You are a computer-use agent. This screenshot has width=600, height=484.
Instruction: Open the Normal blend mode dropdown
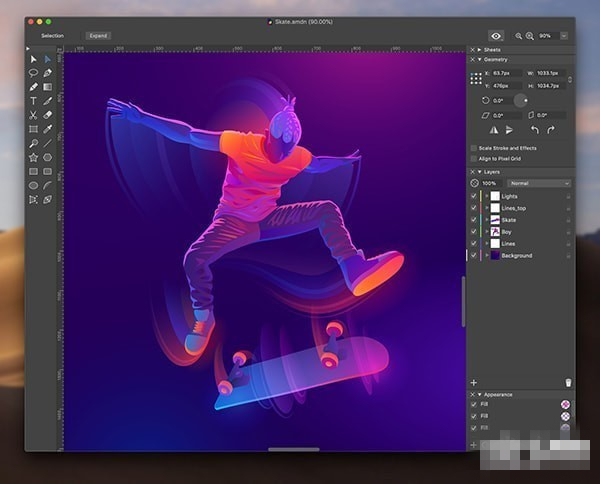coord(539,183)
